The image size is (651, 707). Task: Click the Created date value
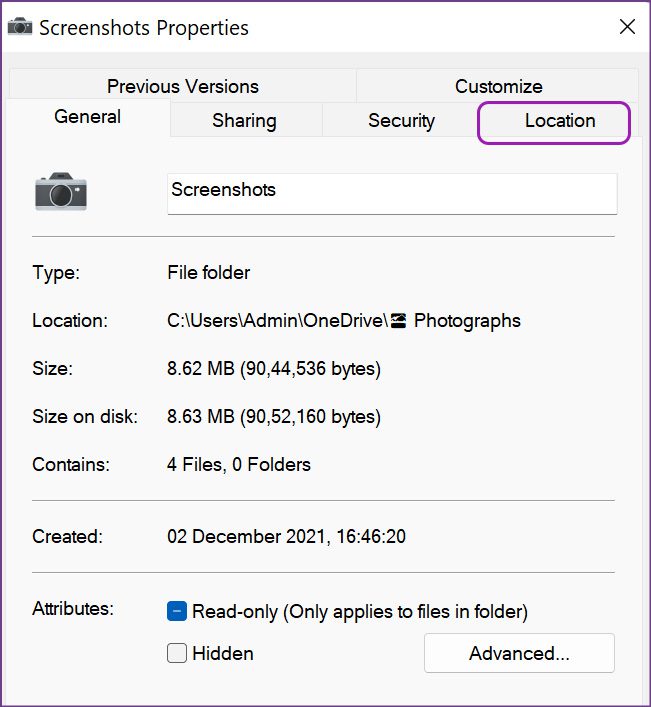tap(286, 536)
